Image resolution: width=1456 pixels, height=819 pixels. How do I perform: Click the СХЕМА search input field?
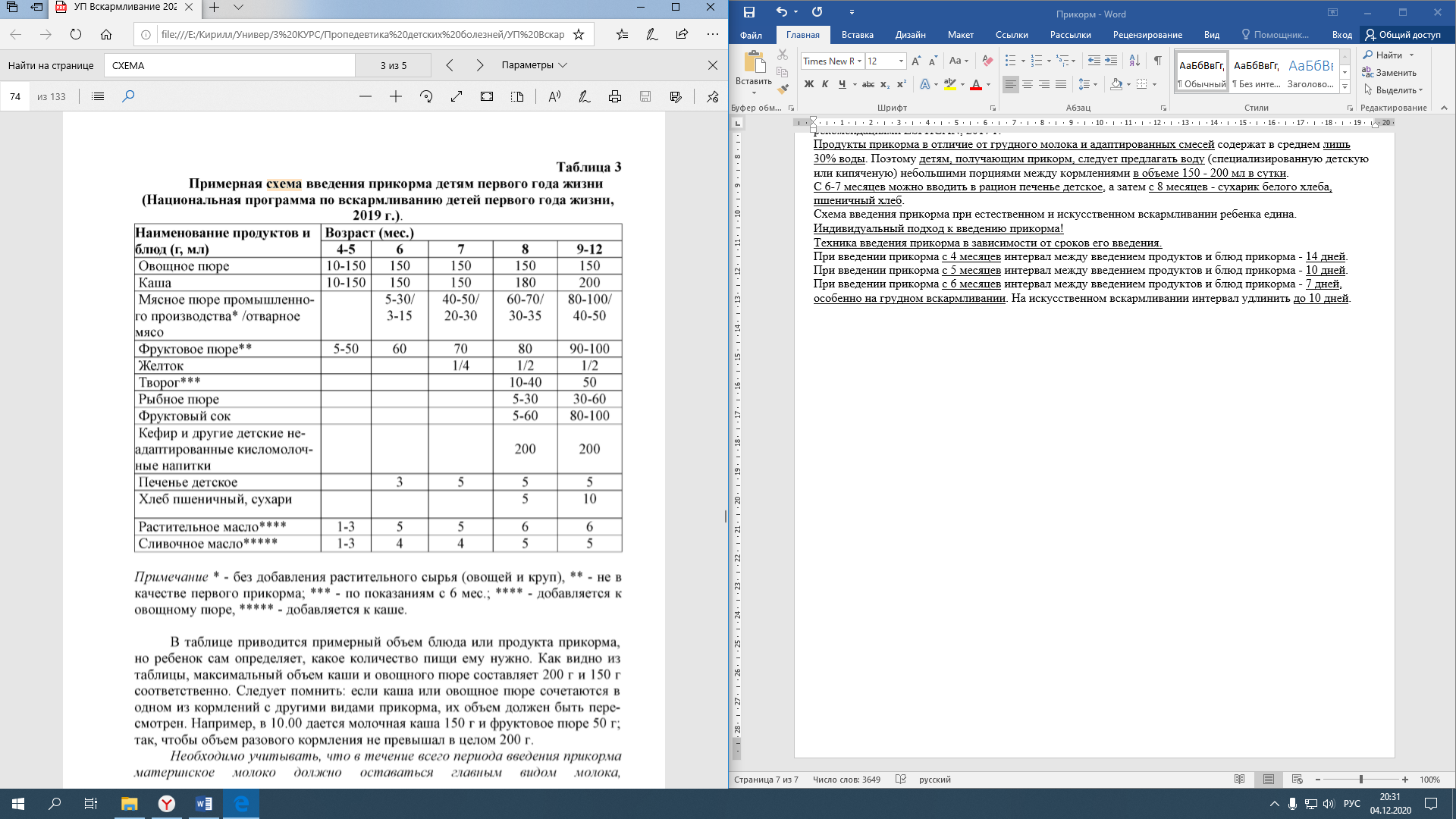click(x=229, y=65)
